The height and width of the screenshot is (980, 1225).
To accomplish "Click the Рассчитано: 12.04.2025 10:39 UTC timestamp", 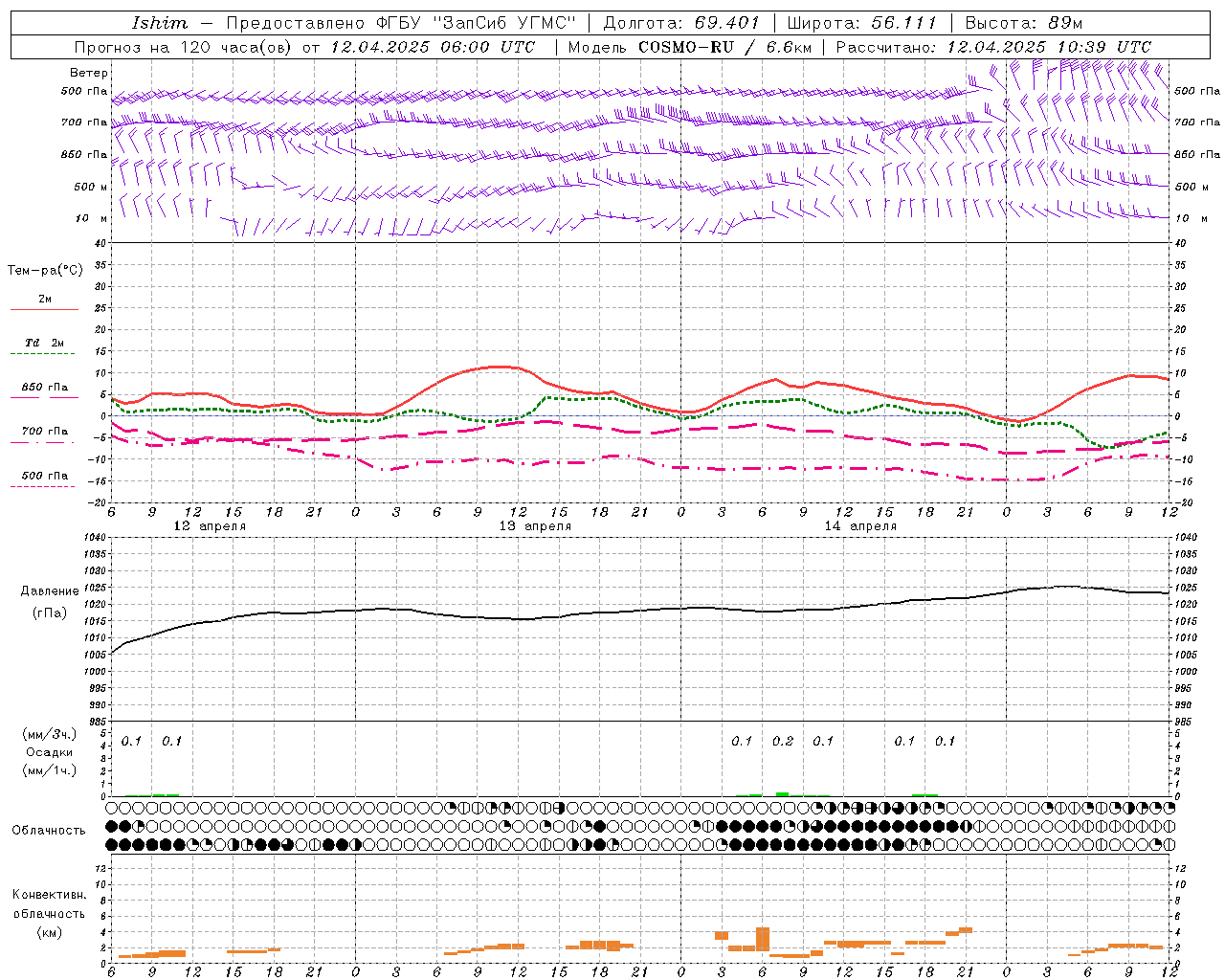I will [x=993, y=47].
